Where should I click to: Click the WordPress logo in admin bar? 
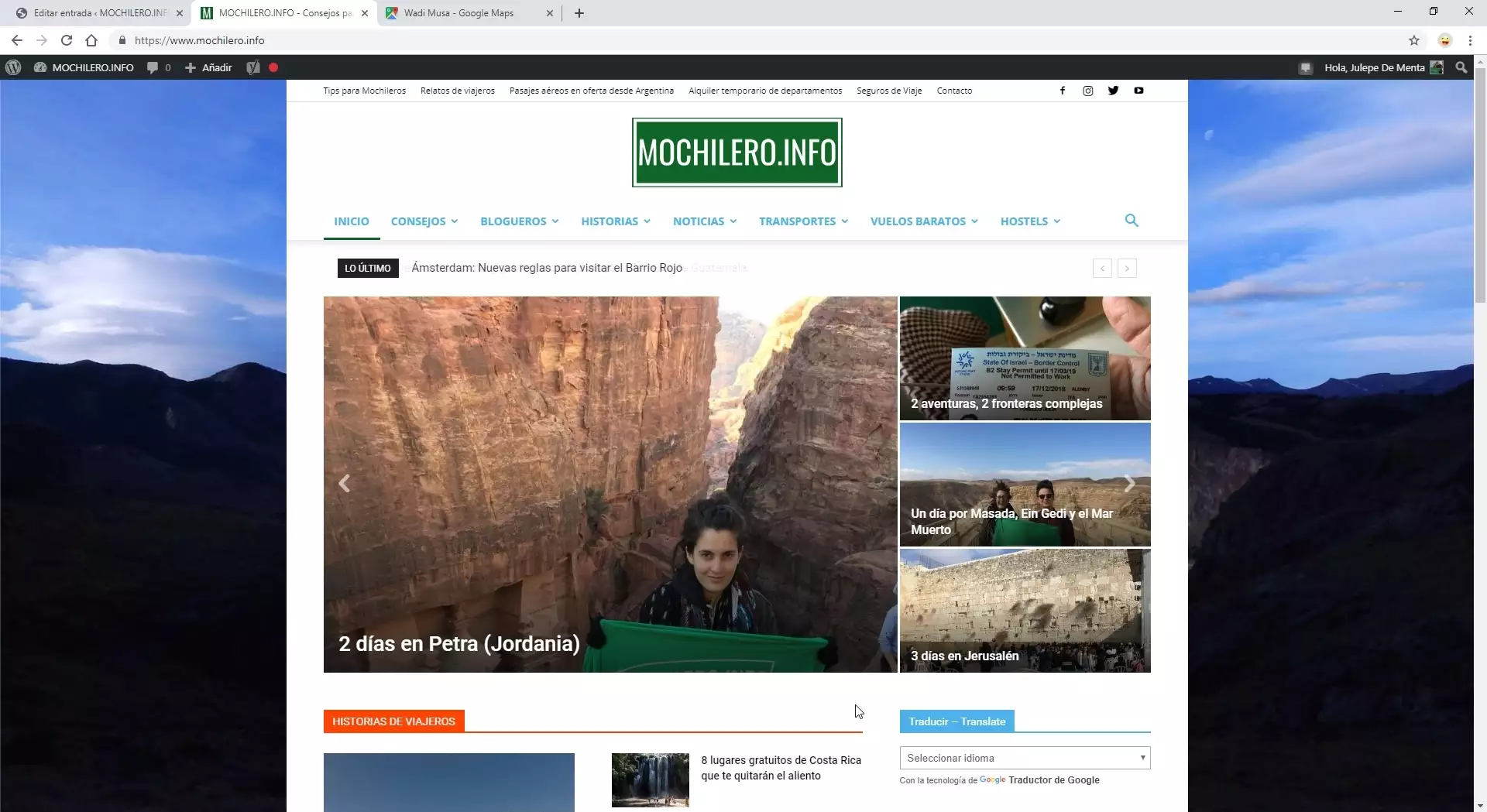coord(13,67)
